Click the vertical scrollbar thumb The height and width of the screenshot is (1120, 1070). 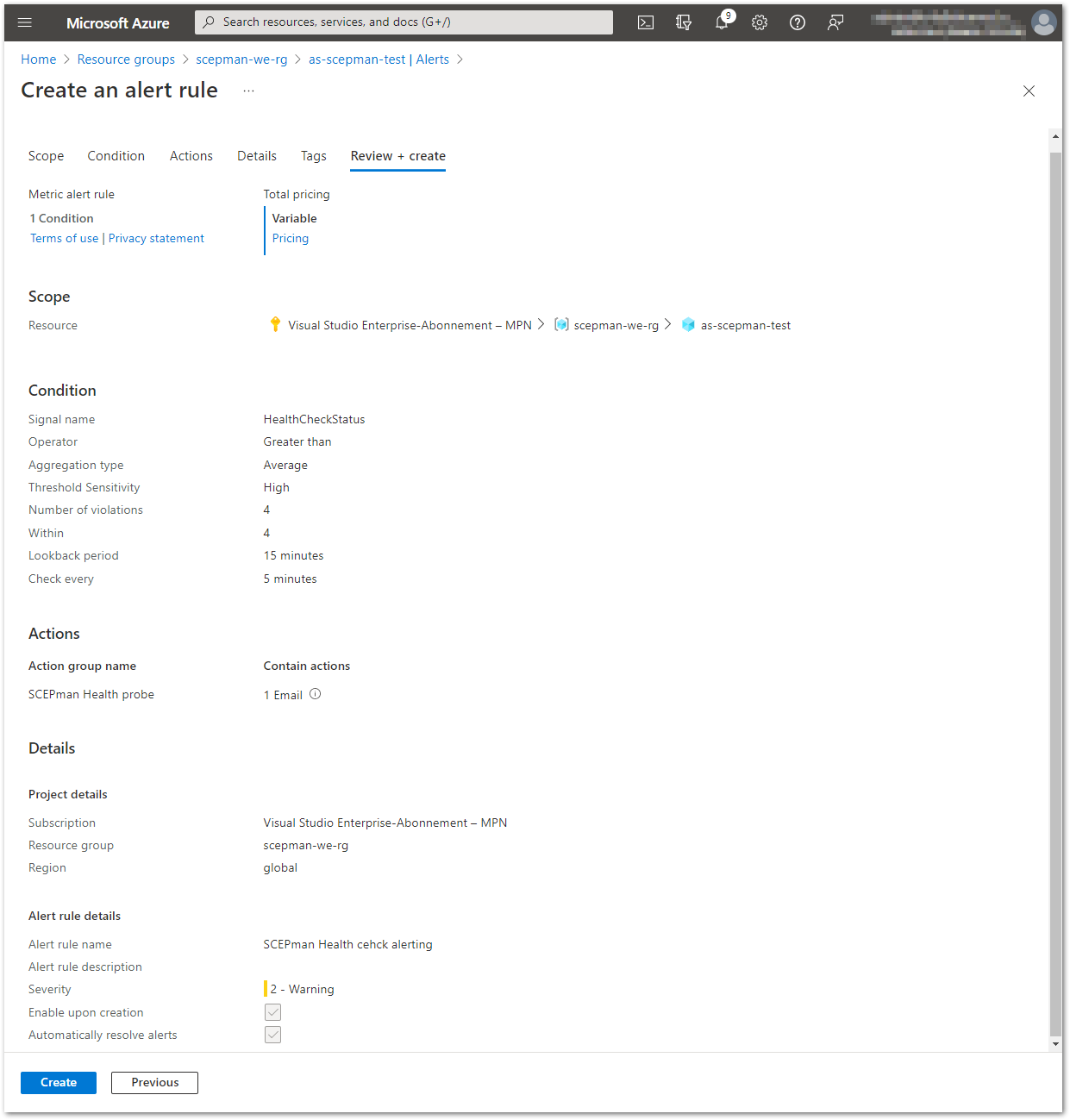pos(1055,594)
